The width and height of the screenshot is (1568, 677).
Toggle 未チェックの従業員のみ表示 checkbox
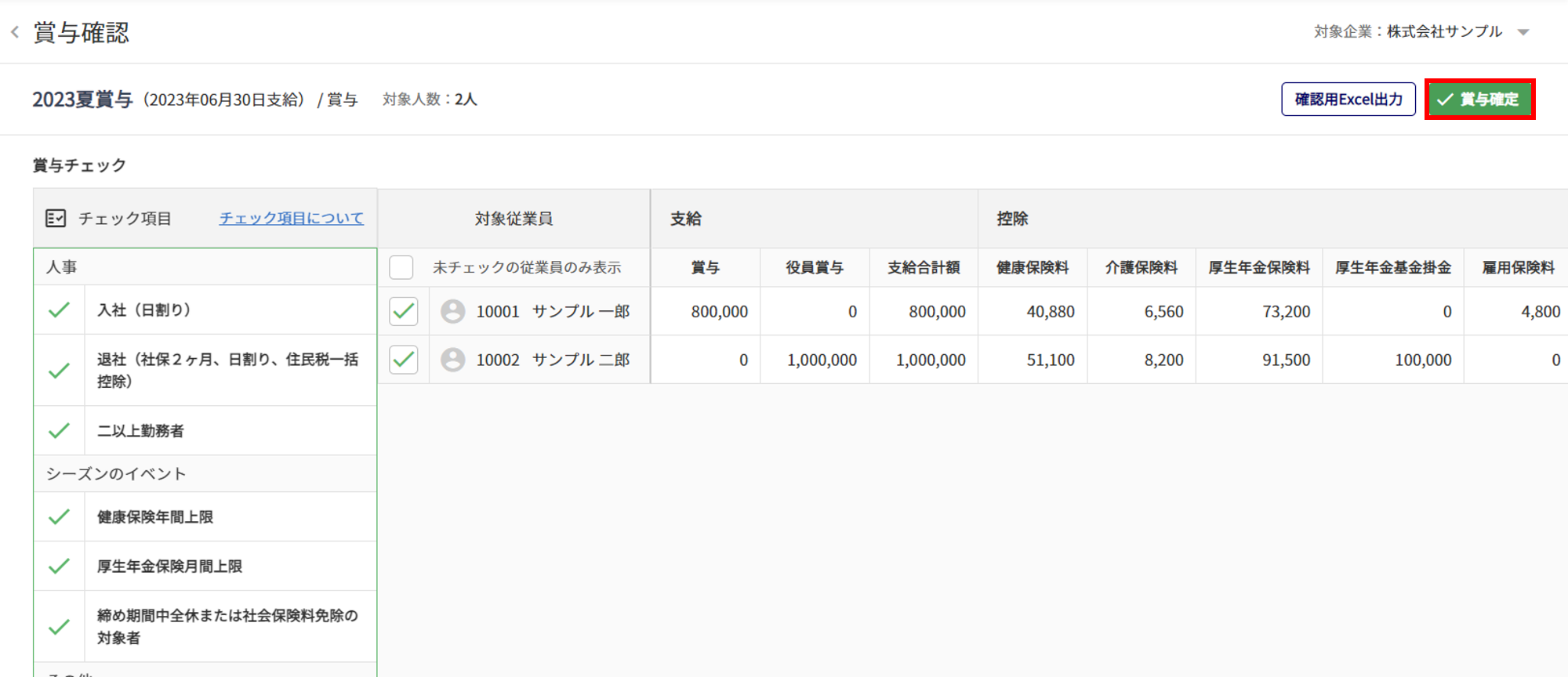point(401,267)
